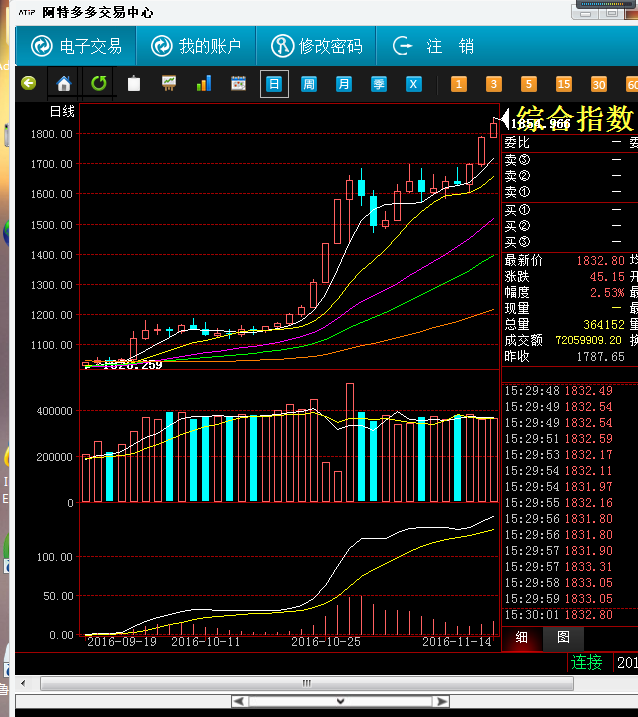Click tick row 15:29:57 1833.31
Image resolution: width=638 pixels, height=717 pixels.
point(558,567)
